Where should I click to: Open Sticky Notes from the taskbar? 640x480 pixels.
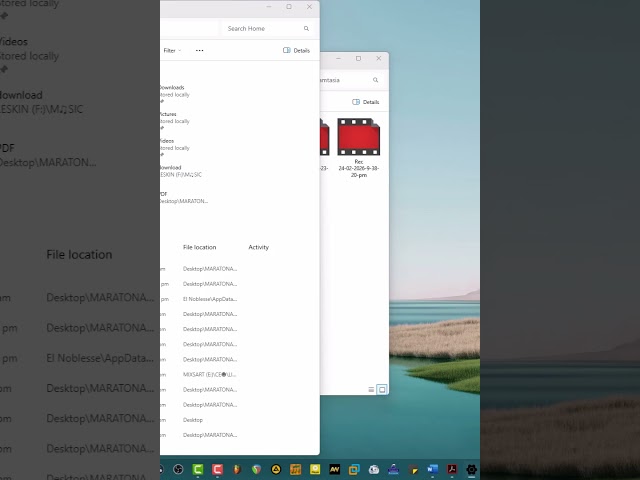(413, 469)
